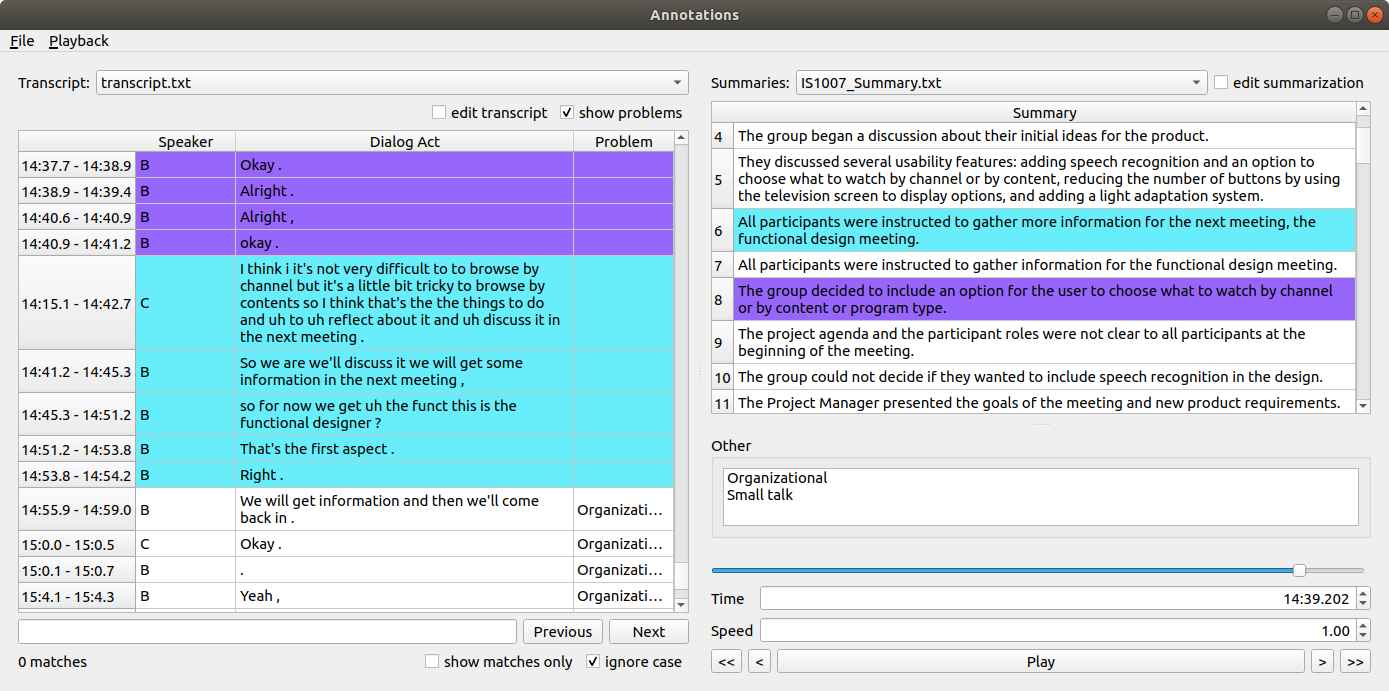Open the Playback menu
The image size is (1389, 691).
pos(79,41)
